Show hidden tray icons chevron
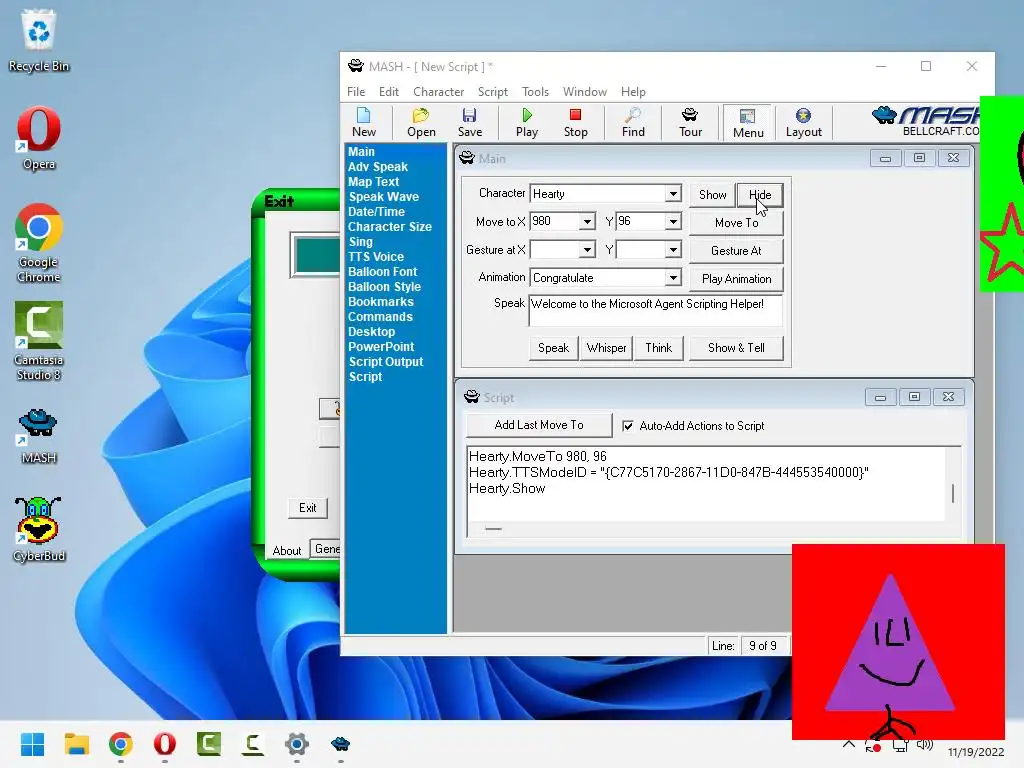This screenshot has height=768, width=1024. [848, 744]
